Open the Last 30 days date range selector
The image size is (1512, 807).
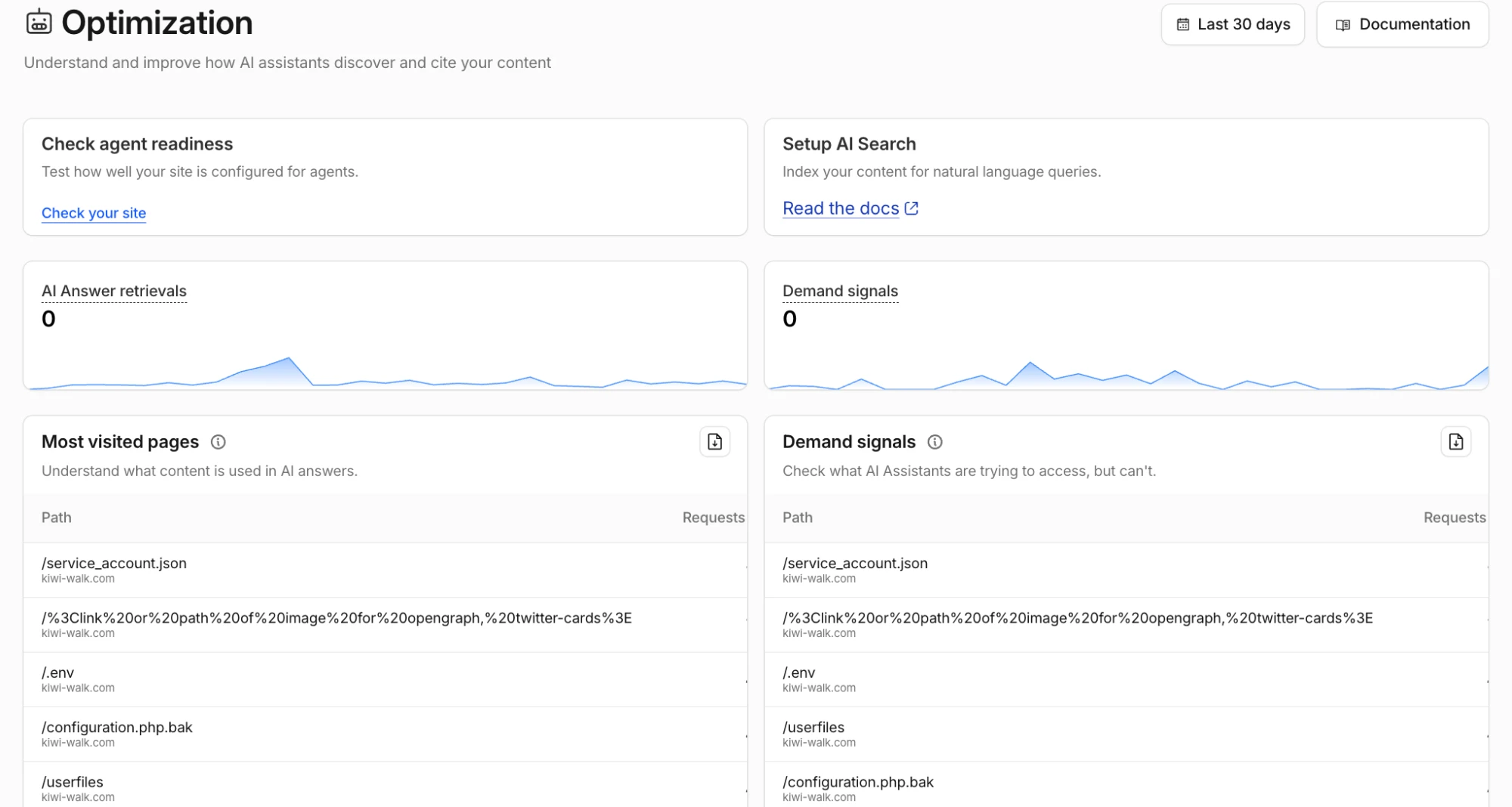pos(1232,24)
